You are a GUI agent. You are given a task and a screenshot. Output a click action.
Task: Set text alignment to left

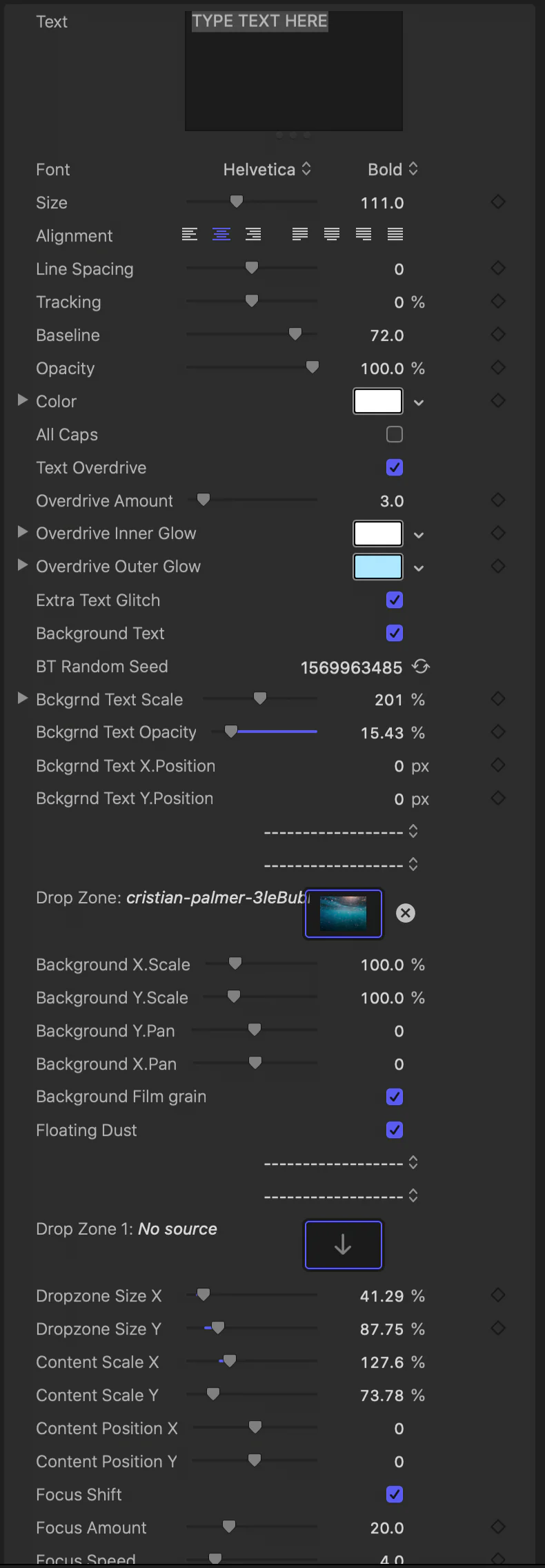pyautogui.click(x=190, y=235)
